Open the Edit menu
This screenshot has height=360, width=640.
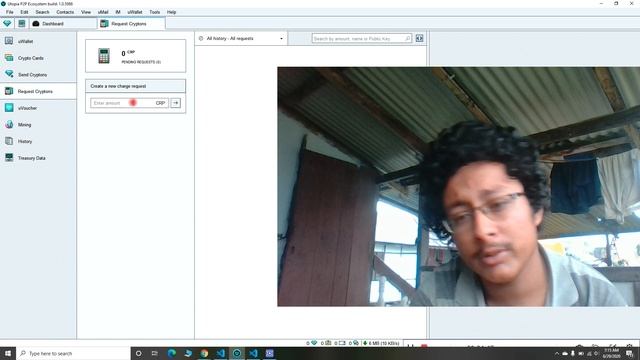pos(24,12)
